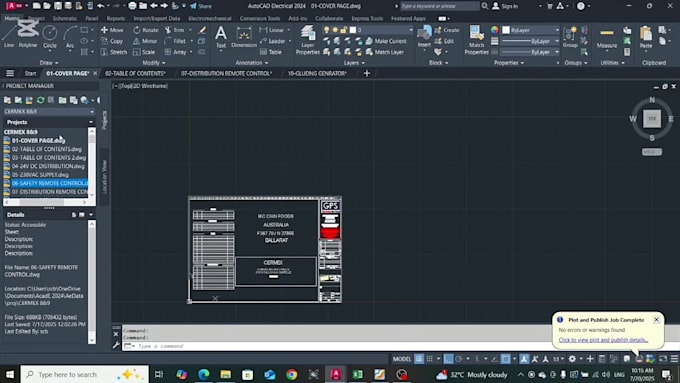This screenshot has width=680, height=383.
Task: Click link to view plot and publish details
Action: pyautogui.click(x=603, y=340)
